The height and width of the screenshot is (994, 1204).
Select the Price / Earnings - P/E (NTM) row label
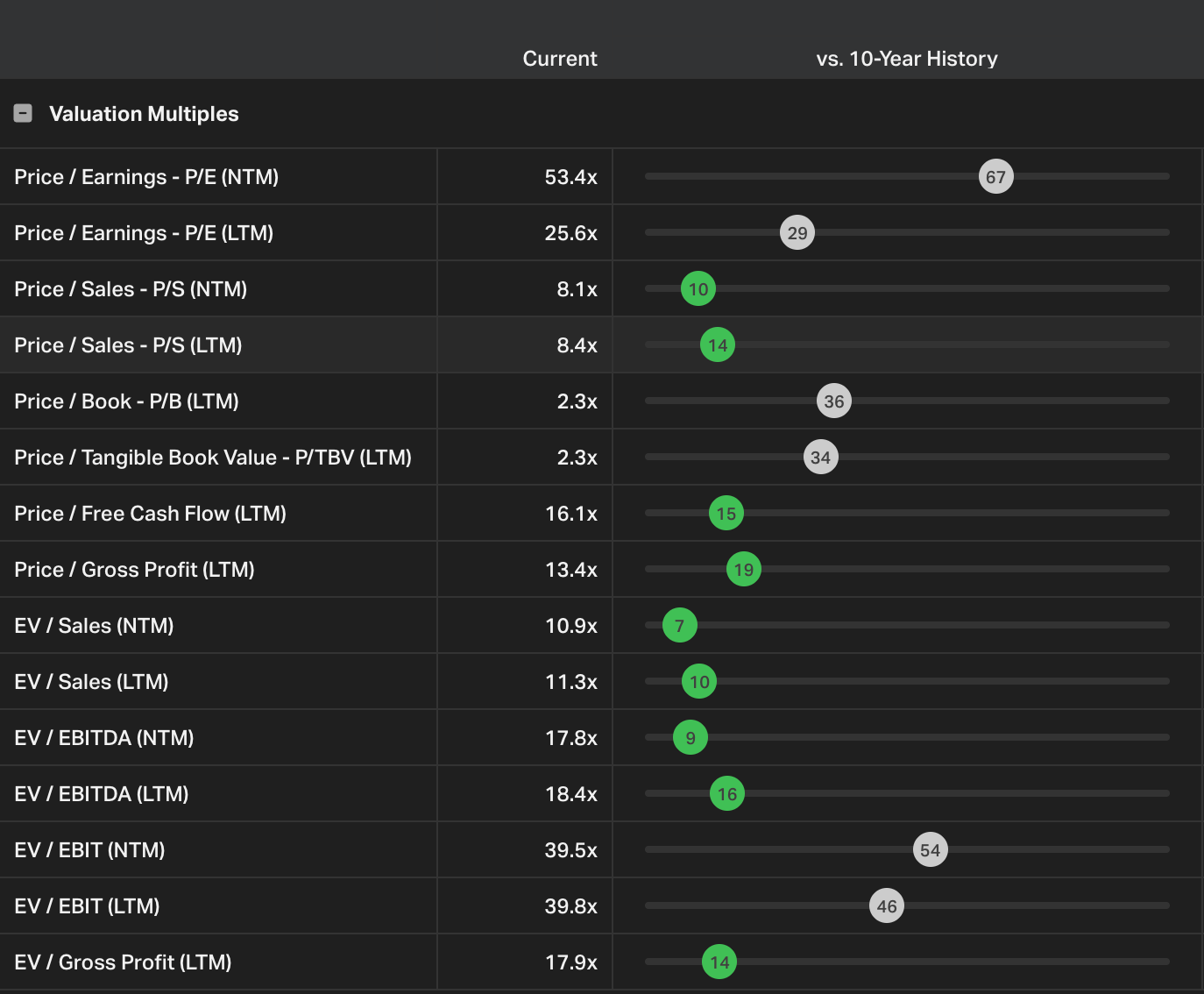[146, 177]
